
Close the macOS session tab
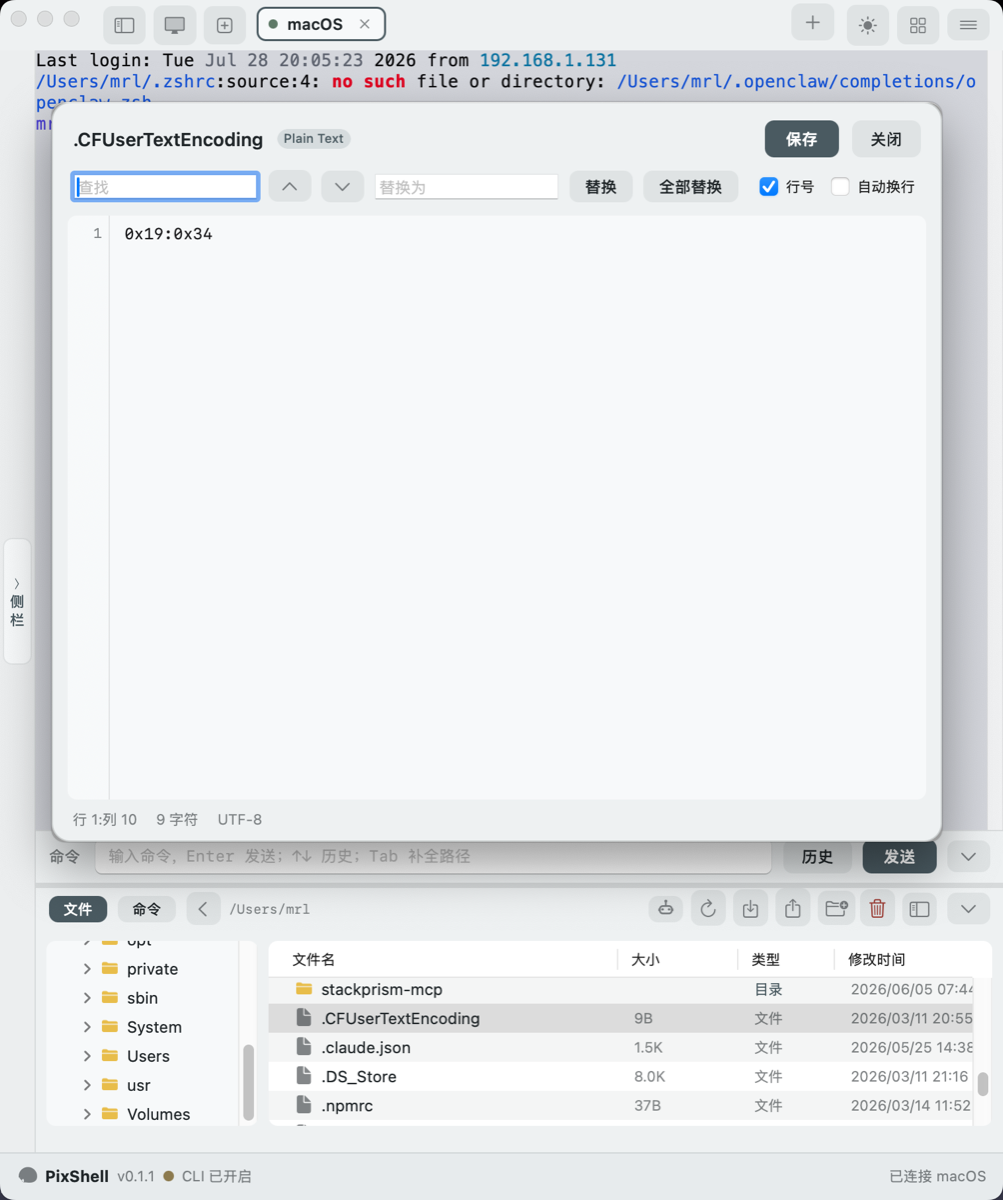click(x=365, y=24)
